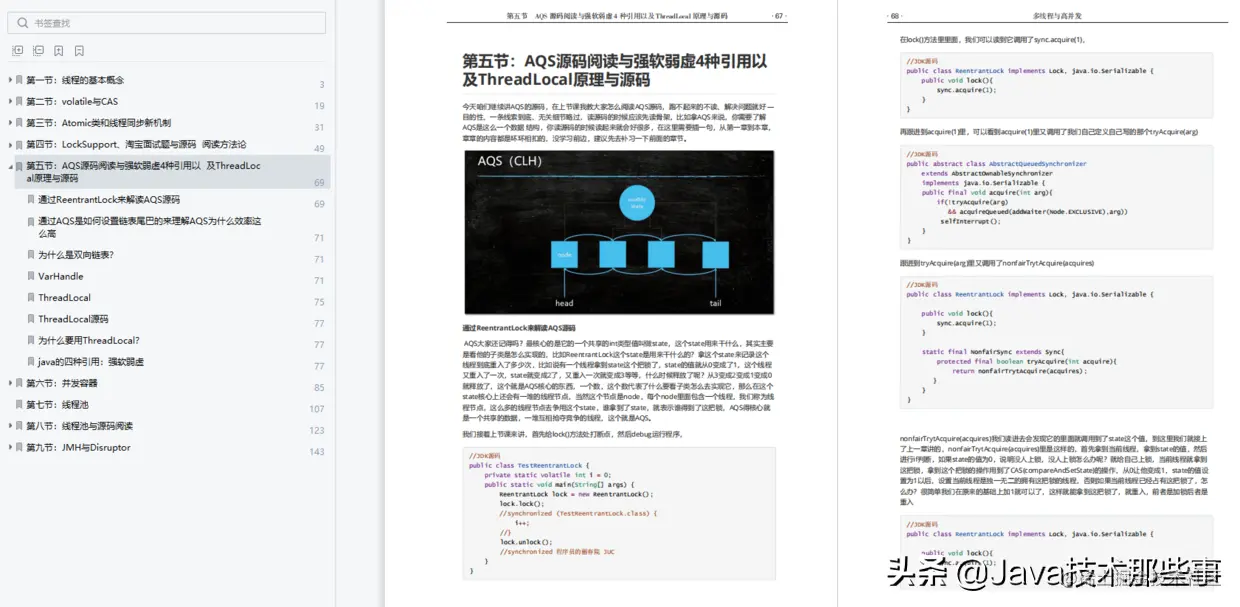Click page number 143 in bookmark list
The width and height of the screenshot is (1240, 607).
317,452
